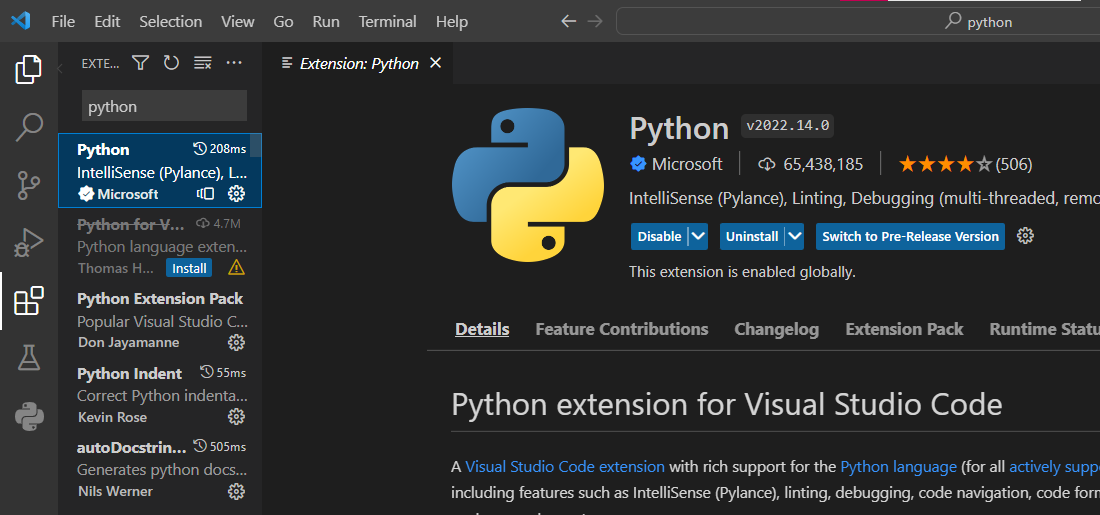Open manage gear for Python Indent
This screenshot has height=515, width=1100.
point(236,416)
